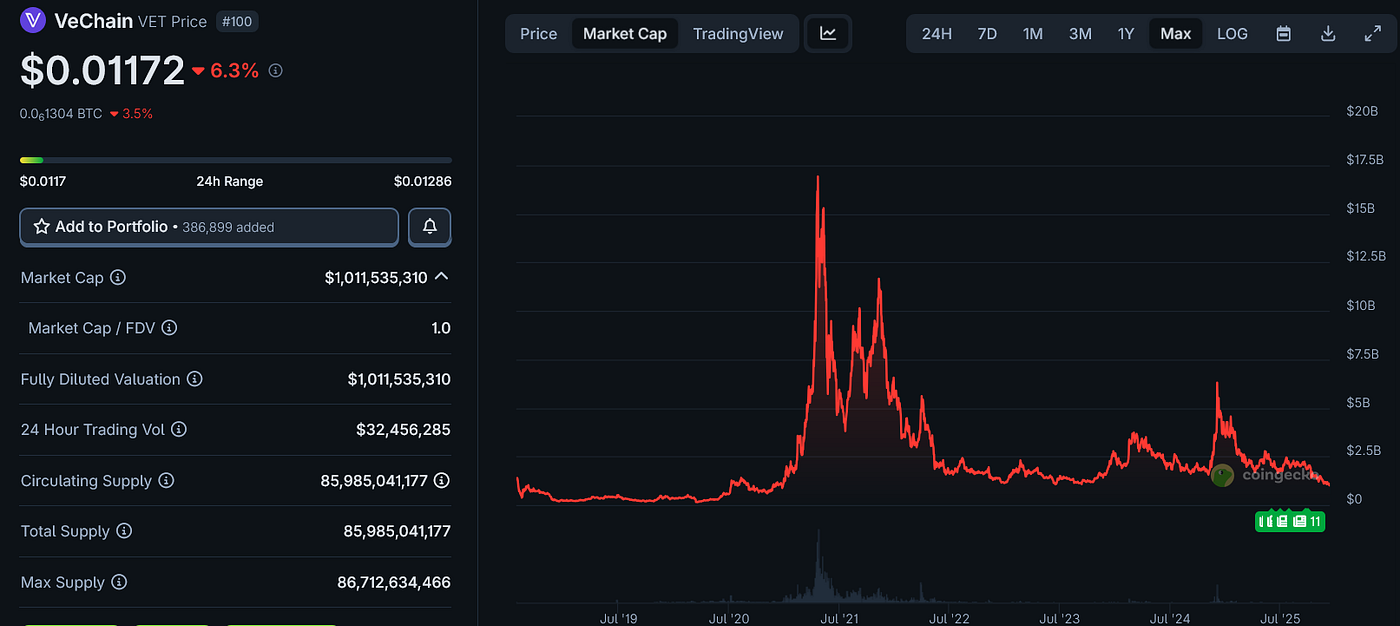Image resolution: width=1400 pixels, height=626 pixels.
Task: Switch to TradingView chart tab
Action: pyautogui.click(x=738, y=33)
